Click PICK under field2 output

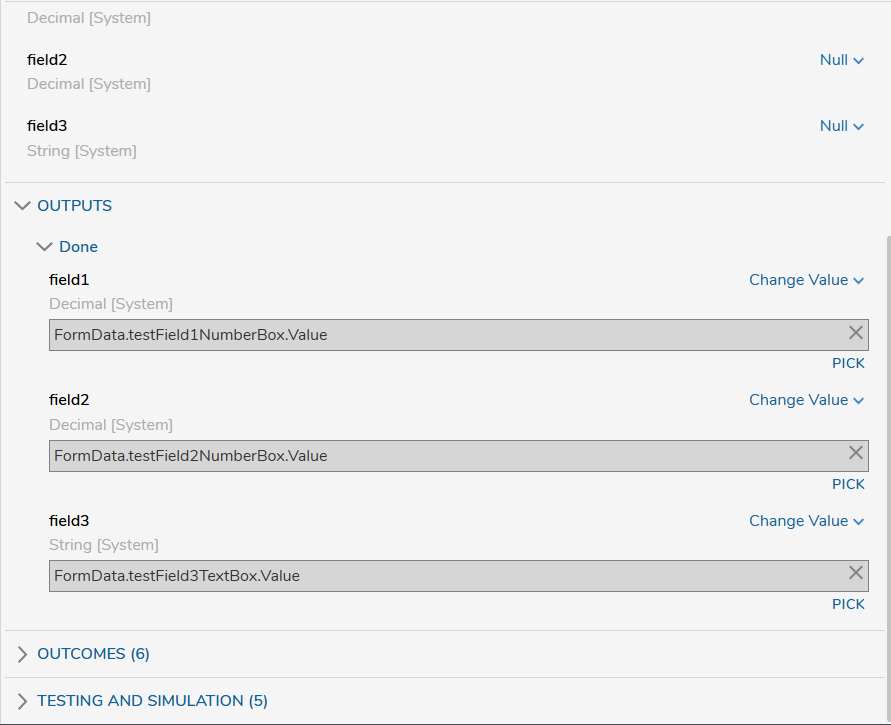848,484
